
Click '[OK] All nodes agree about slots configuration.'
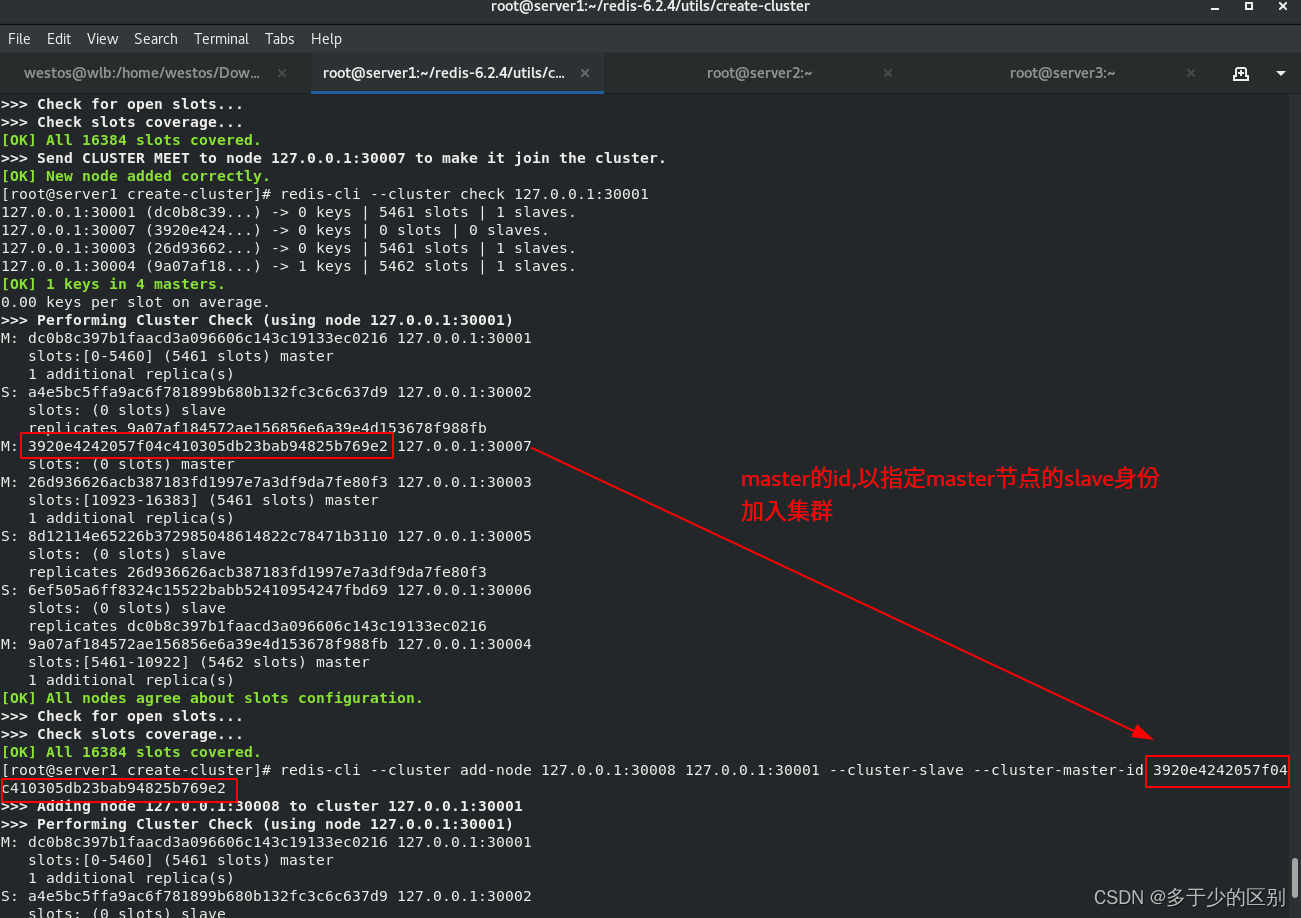[x=212, y=698]
